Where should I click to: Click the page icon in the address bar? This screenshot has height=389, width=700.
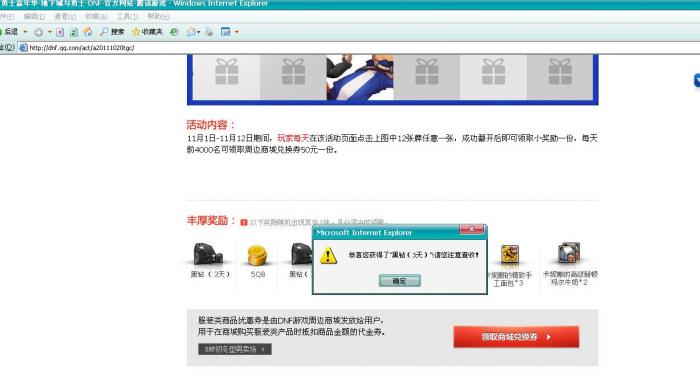23,47
